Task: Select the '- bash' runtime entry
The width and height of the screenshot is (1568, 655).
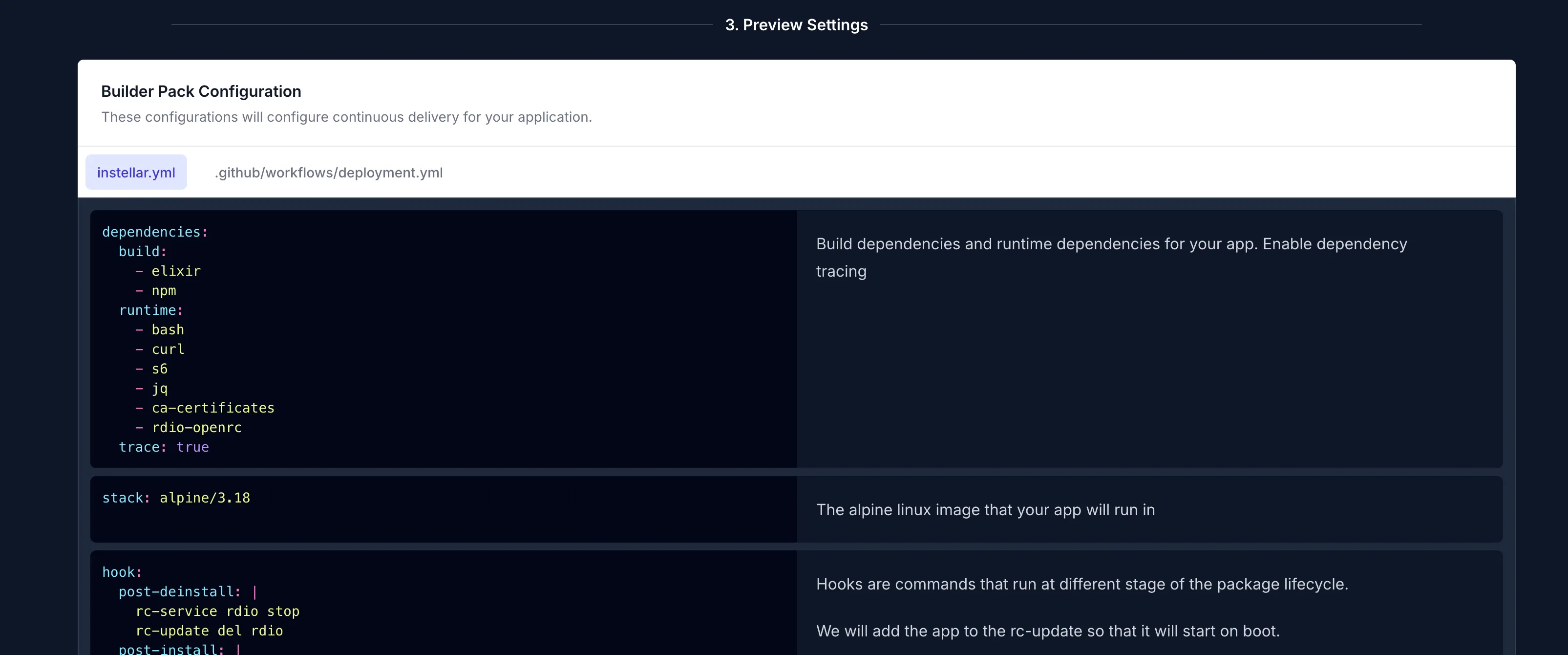Action: tap(159, 329)
